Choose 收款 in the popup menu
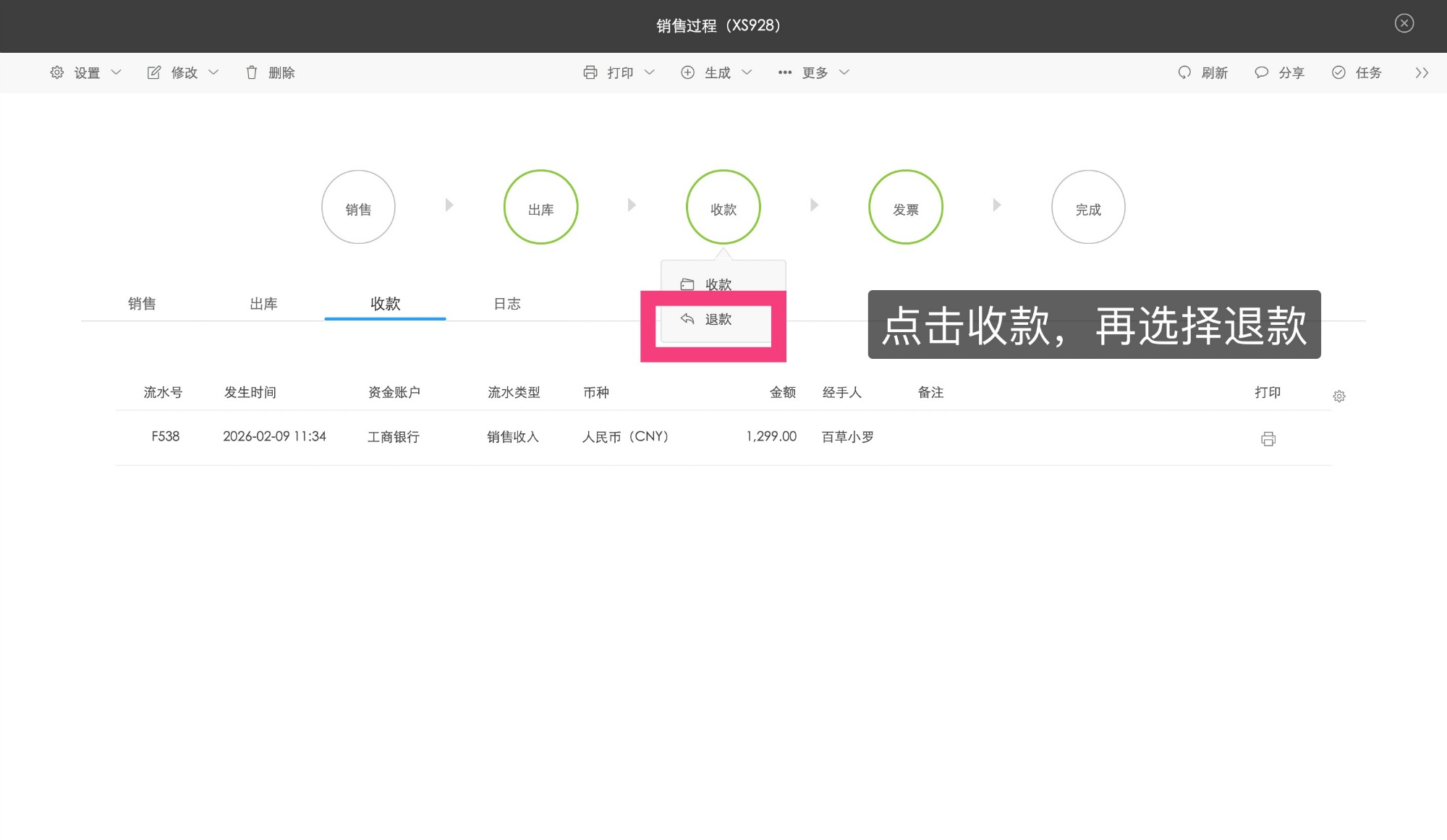The image size is (1447, 840). click(x=717, y=284)
